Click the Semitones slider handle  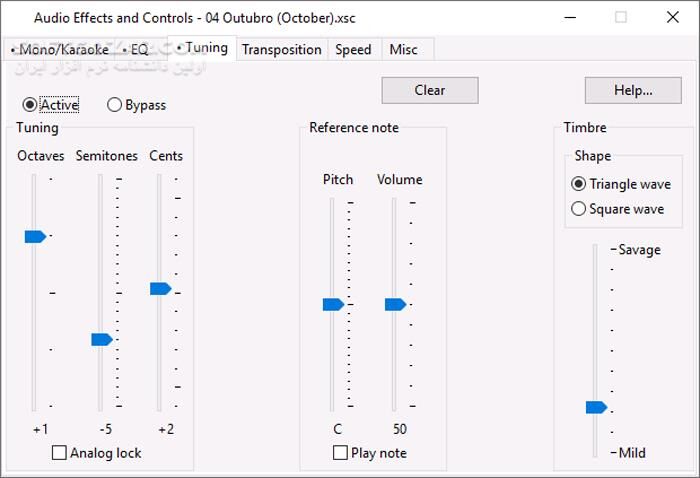point(102,339)
